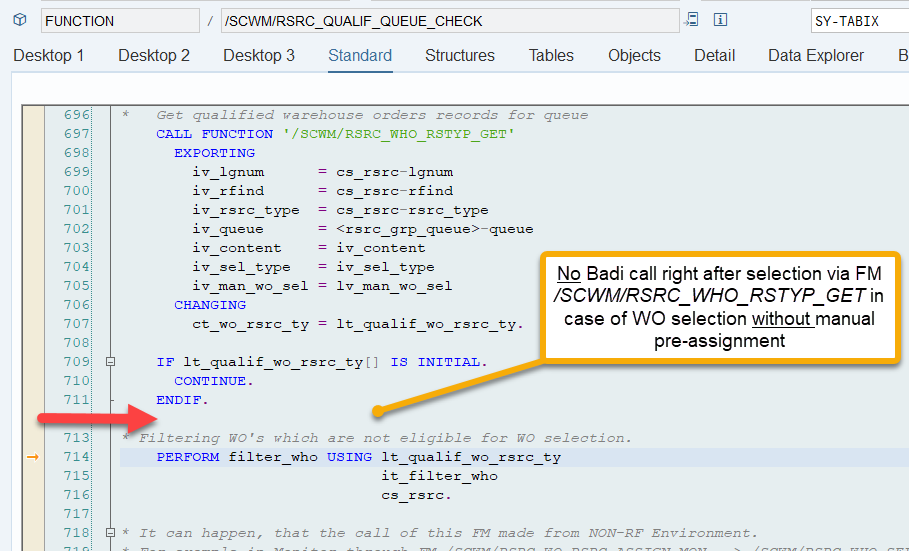Collapse the IF block at line 709

click(x=110, y=362)
